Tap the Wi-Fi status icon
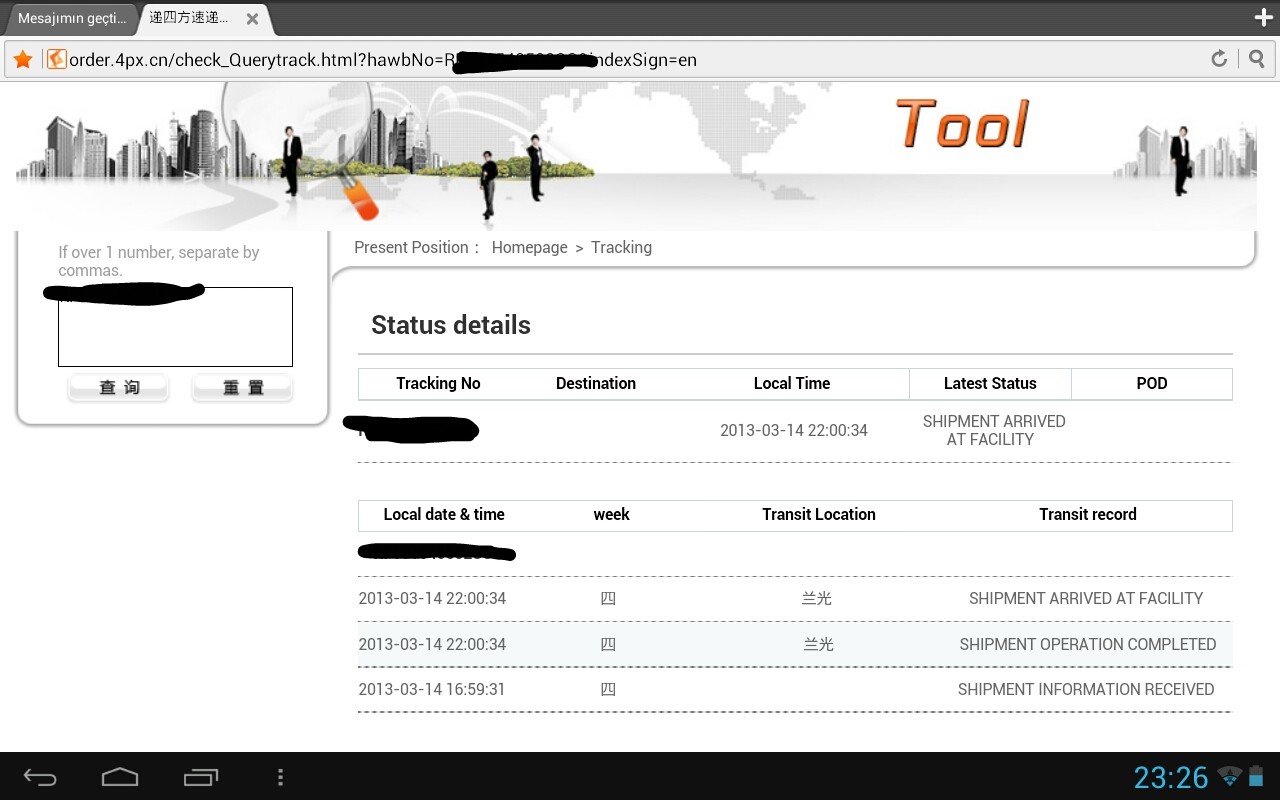Image resolution: width=1280 pixels, height=800 pixels. (x=1229, y=776)
